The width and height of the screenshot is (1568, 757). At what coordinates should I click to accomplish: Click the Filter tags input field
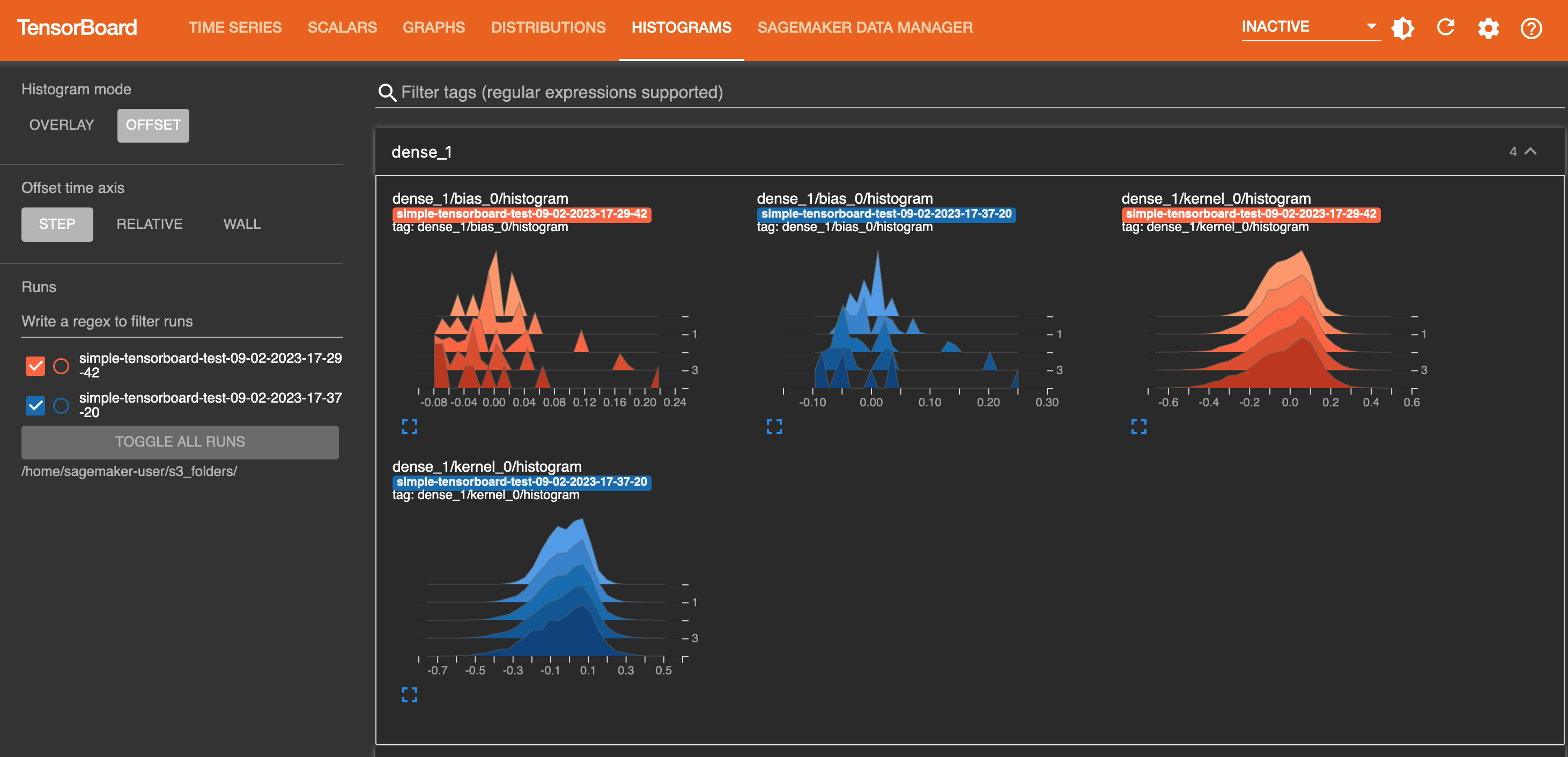coord(961,91)
